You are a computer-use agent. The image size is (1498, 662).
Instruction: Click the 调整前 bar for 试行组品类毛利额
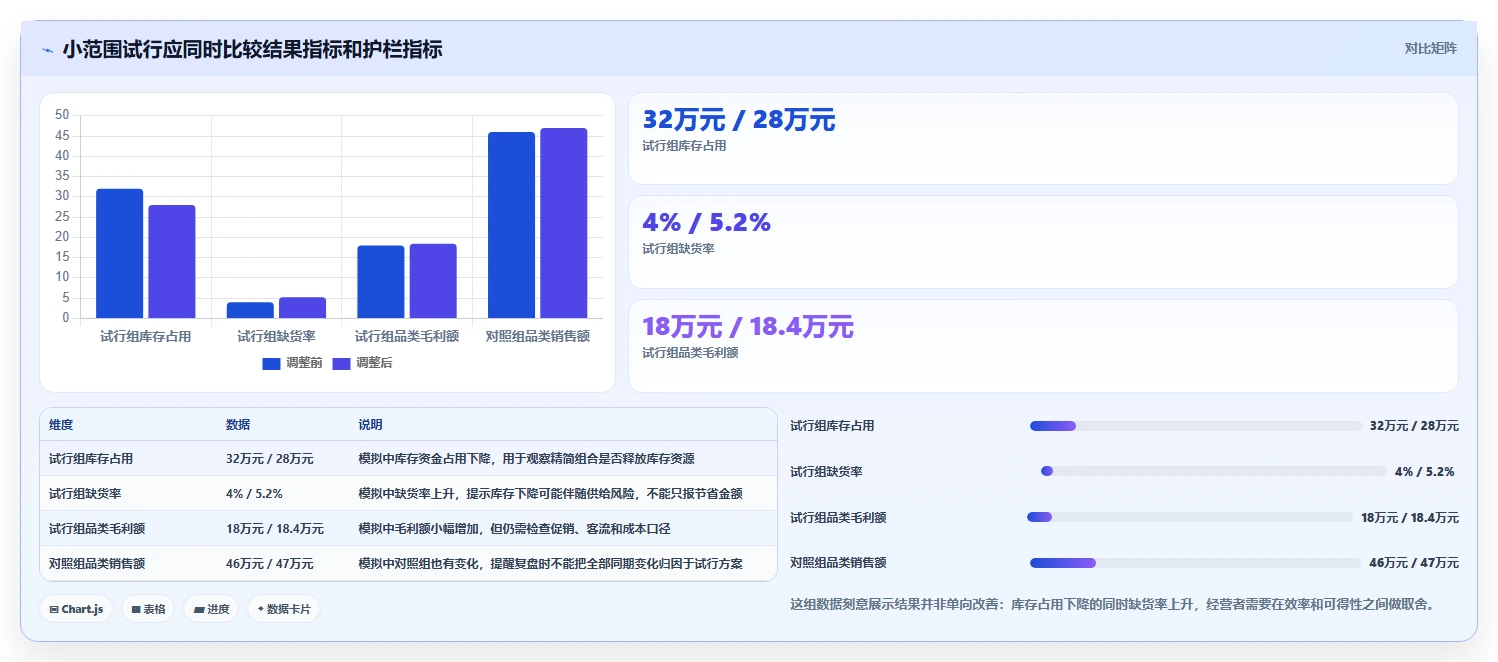click(381, 282)
